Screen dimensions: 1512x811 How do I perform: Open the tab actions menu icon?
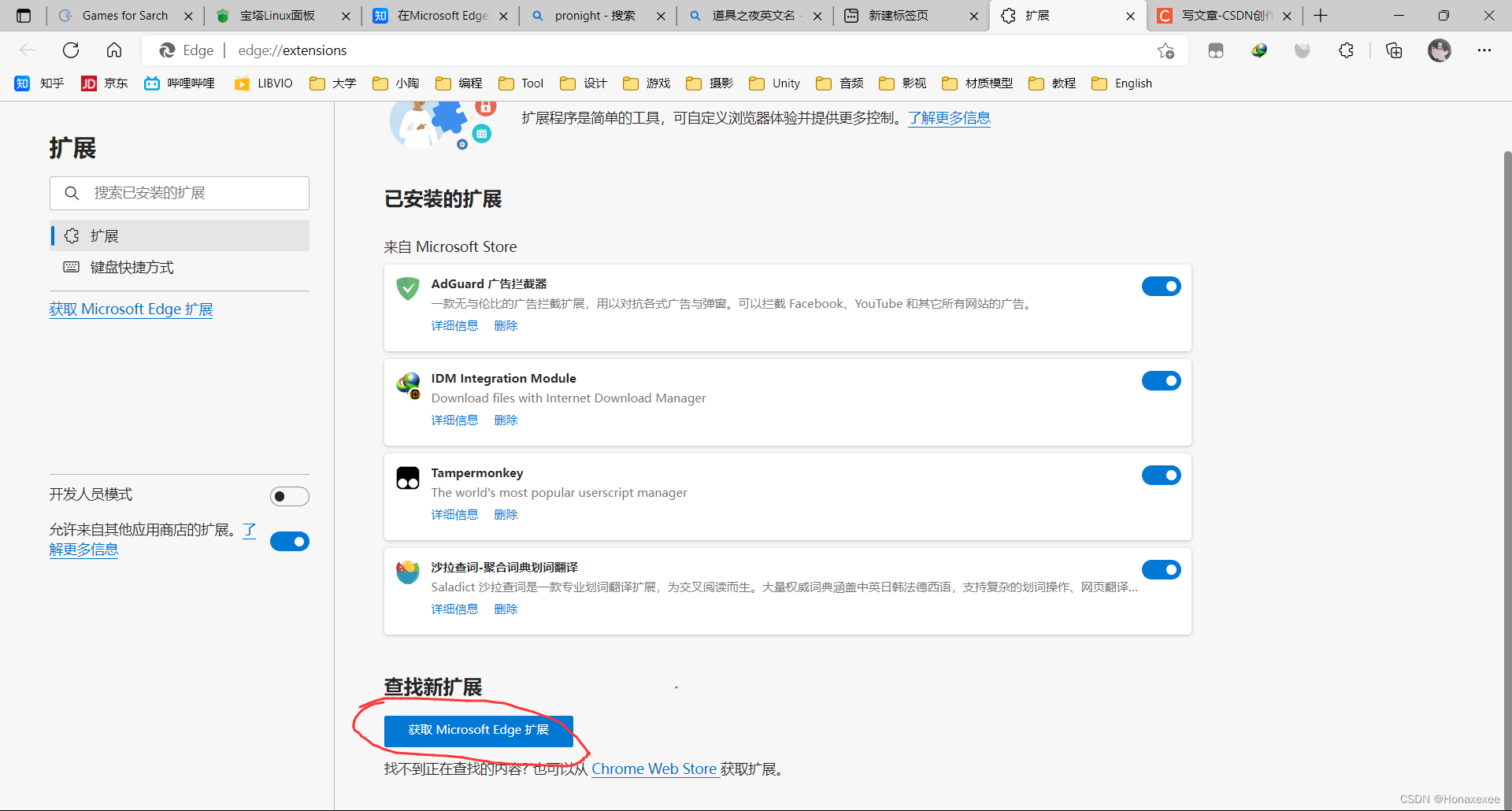point(24,16)
